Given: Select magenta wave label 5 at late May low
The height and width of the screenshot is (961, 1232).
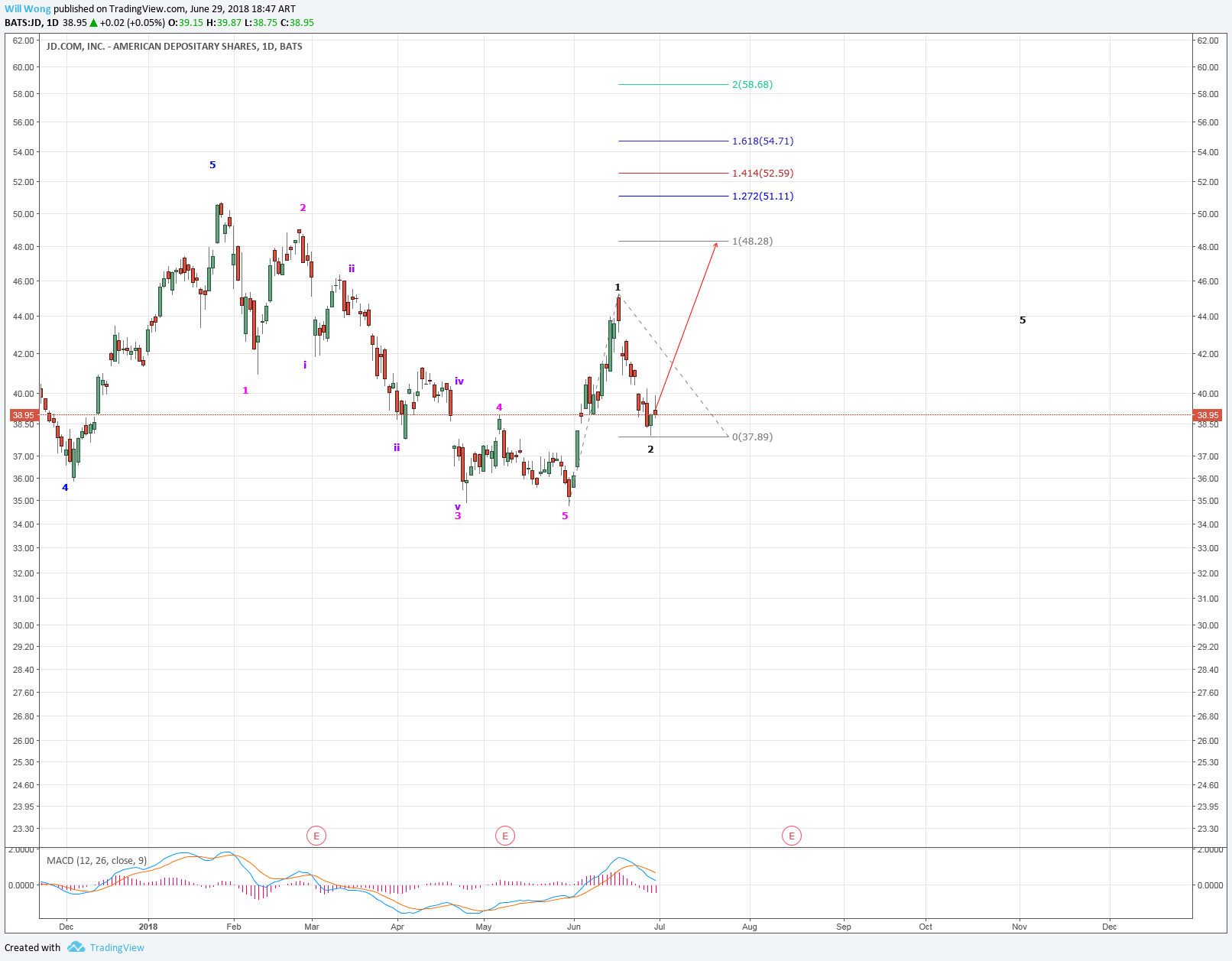Looking at the screenshot, I should tap(565, 516).
